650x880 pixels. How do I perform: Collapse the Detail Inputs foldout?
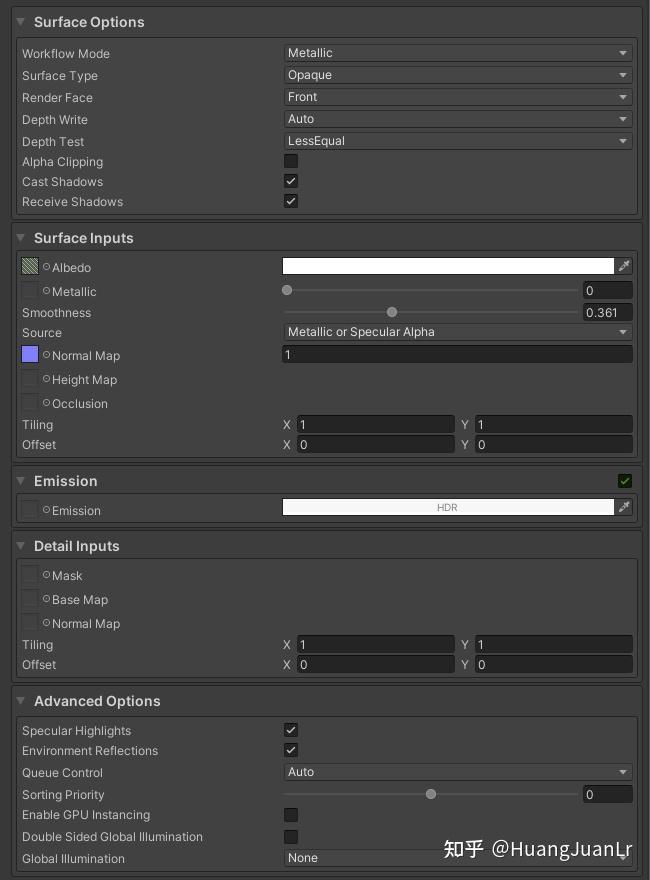pyautogui.click(x=23, y=546)
